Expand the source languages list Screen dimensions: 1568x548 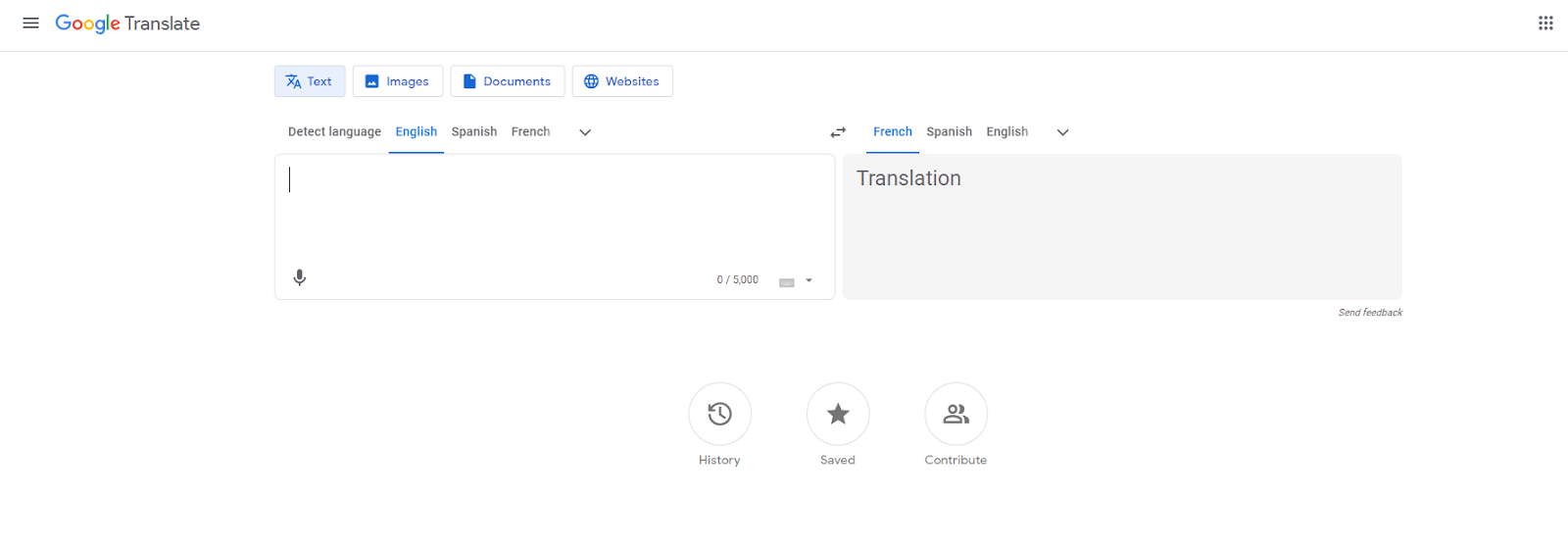click(x=585, y=132)
